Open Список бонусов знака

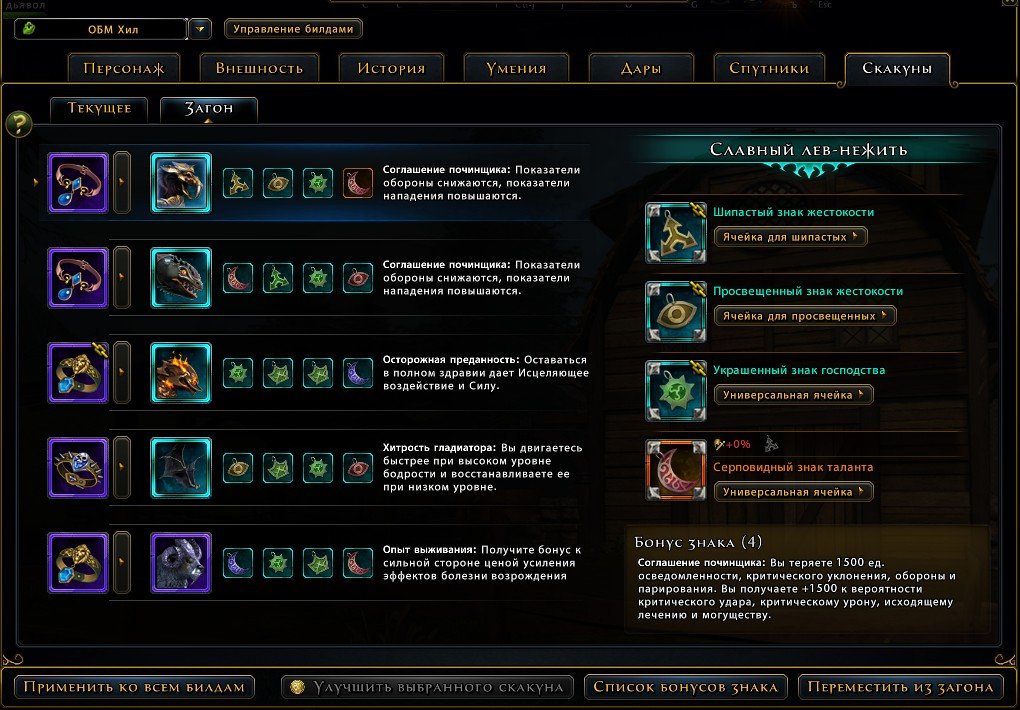click(x=686, y=687)
